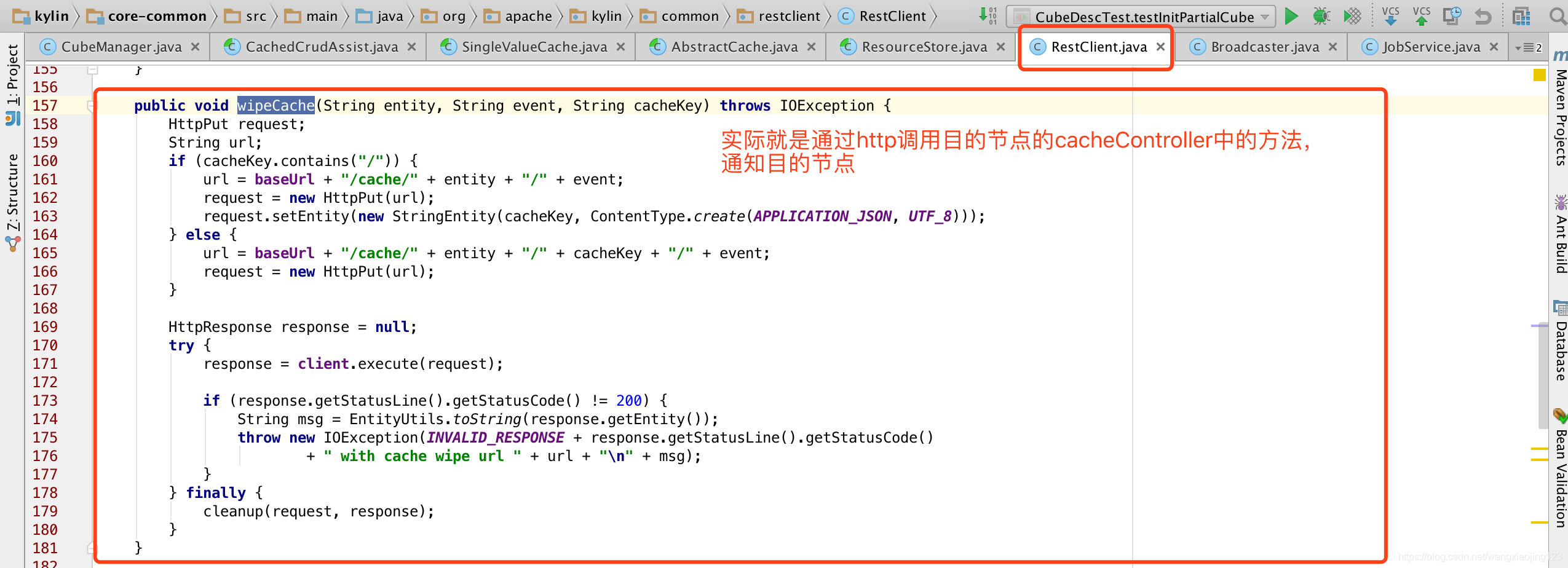Image resolution: width=1568 pixels, height=568 pixels.
Task: Show hidden tabs list dropdown
Action: (1527, 47)
